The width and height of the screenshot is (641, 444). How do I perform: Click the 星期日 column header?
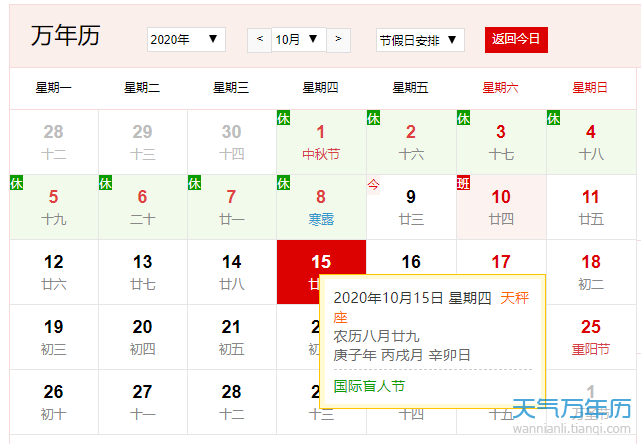590,87
